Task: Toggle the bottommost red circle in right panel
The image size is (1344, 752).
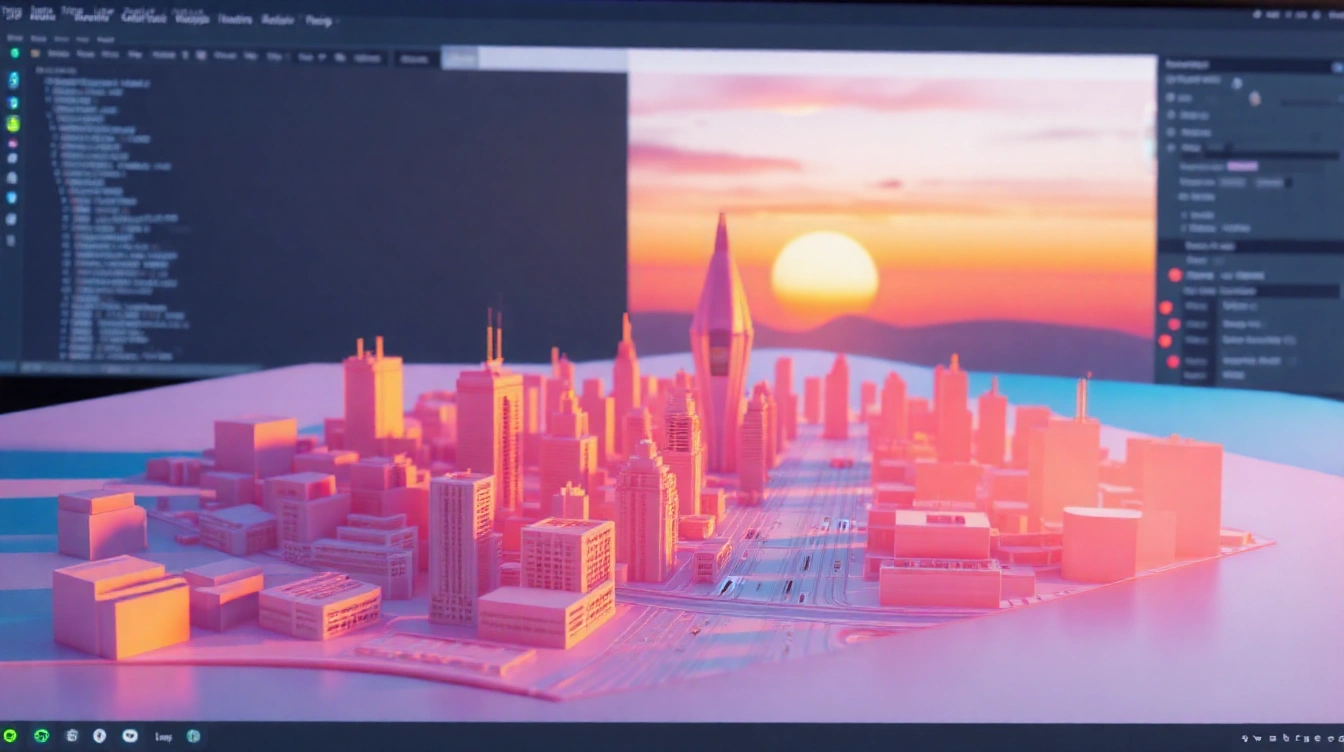Action: pos(1173,361)
